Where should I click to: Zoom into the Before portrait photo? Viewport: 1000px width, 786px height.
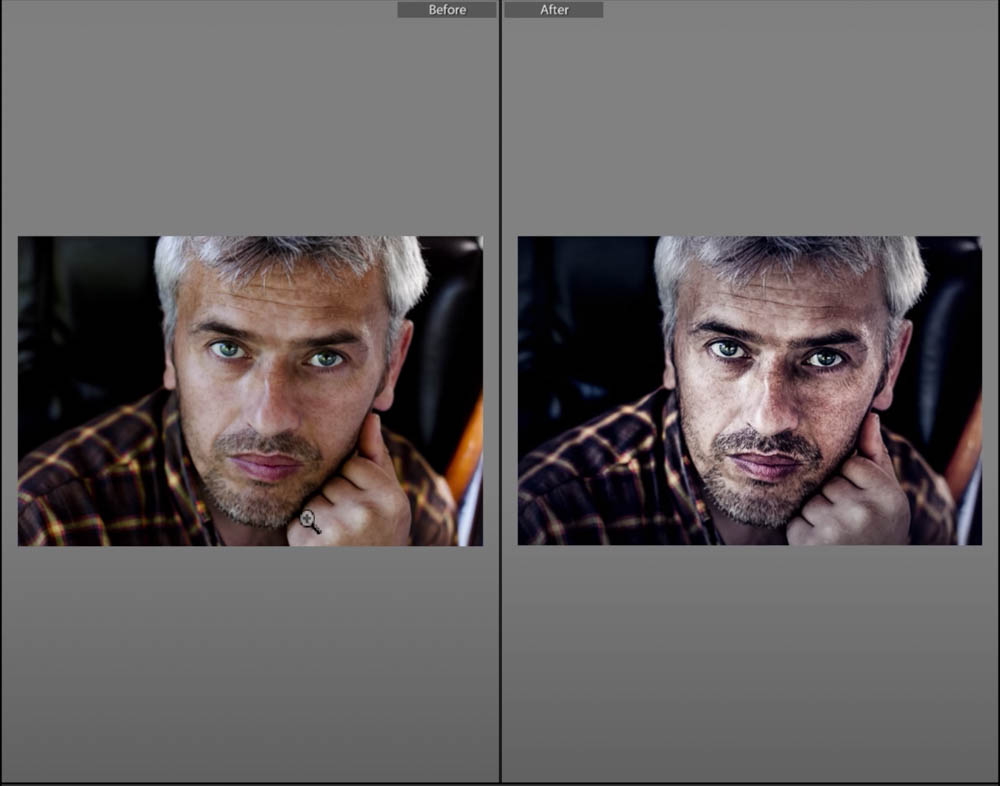coord(250,391)
